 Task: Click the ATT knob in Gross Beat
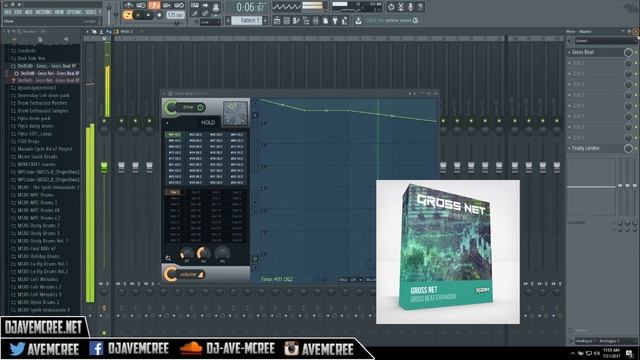[187, 254]
